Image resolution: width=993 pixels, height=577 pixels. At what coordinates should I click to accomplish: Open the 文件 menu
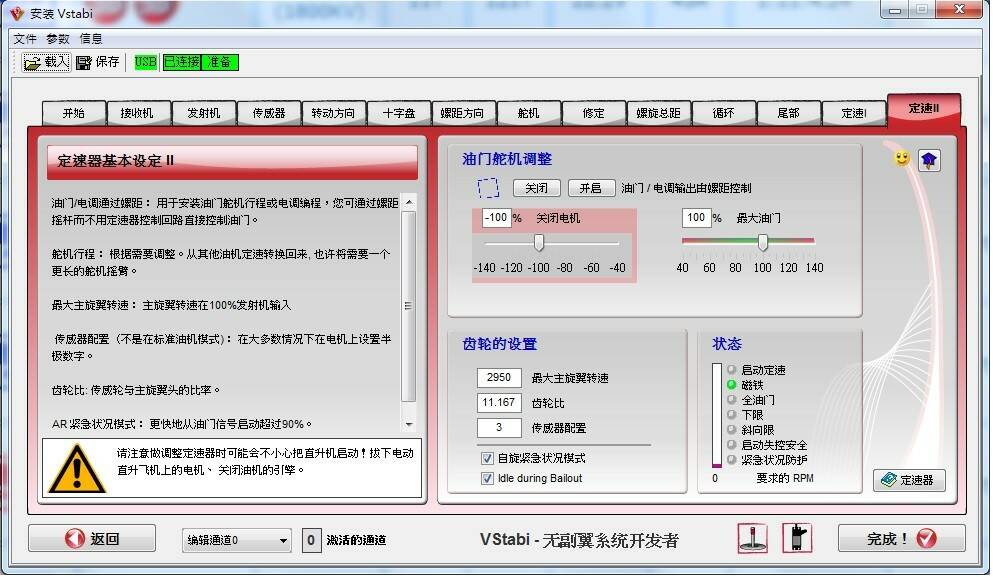coord(25,39)
